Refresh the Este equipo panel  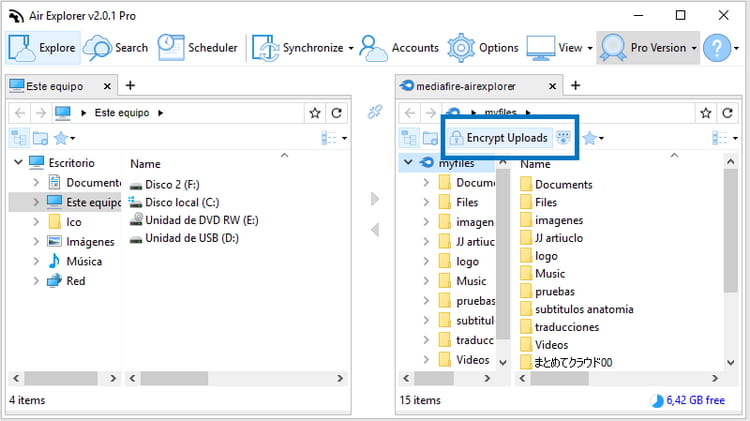(x=337, y=113)
